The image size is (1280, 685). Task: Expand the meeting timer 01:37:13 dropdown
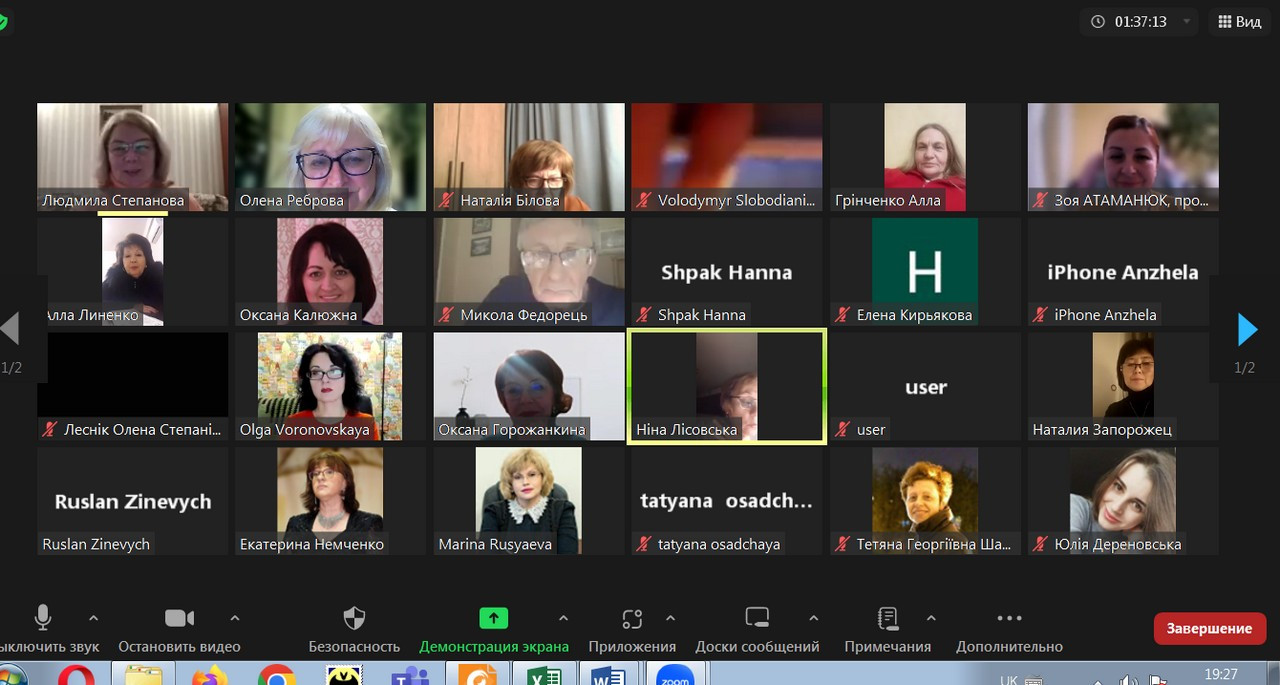[x=1187, y=21]
